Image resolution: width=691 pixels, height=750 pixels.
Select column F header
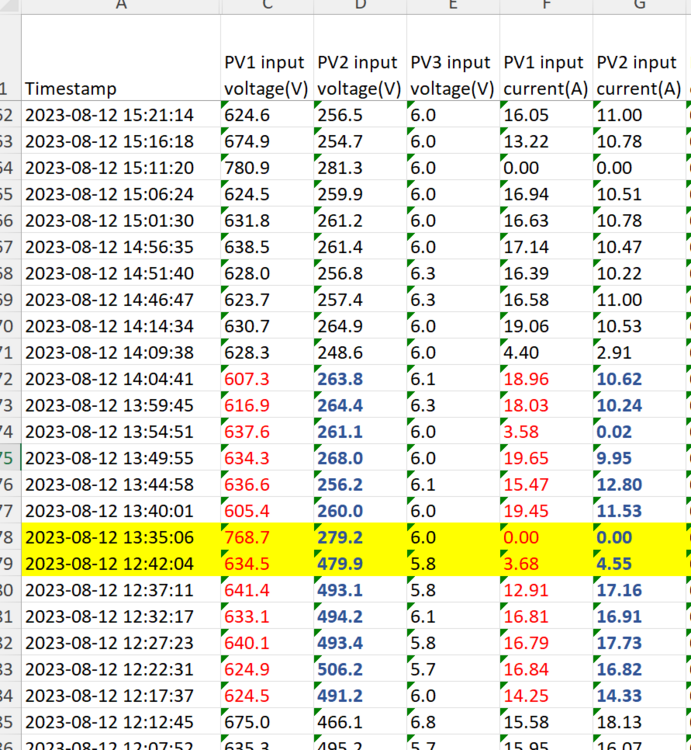[546, 6]
